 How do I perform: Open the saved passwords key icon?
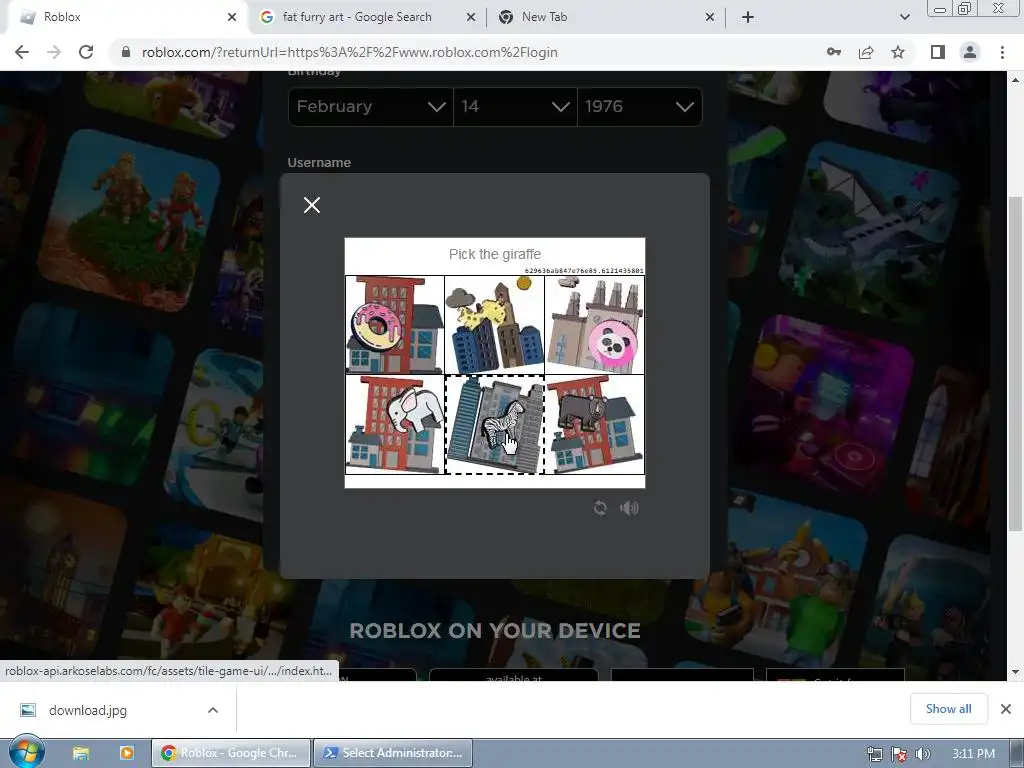(x=834, y=52)
